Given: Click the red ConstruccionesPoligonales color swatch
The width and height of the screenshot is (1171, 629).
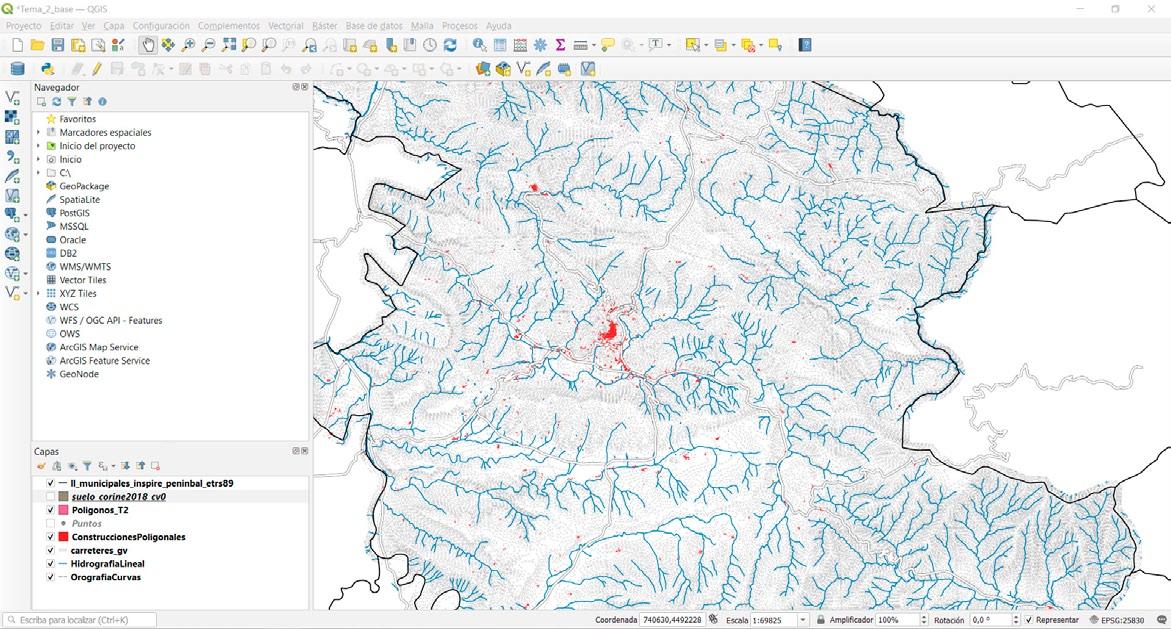Looking at the screenshot, I should coord(63,537).
